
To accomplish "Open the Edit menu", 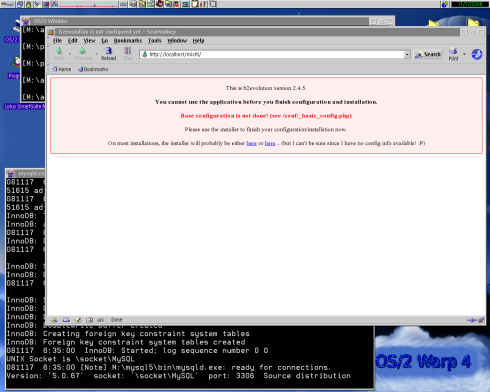I will coord(73,41).
